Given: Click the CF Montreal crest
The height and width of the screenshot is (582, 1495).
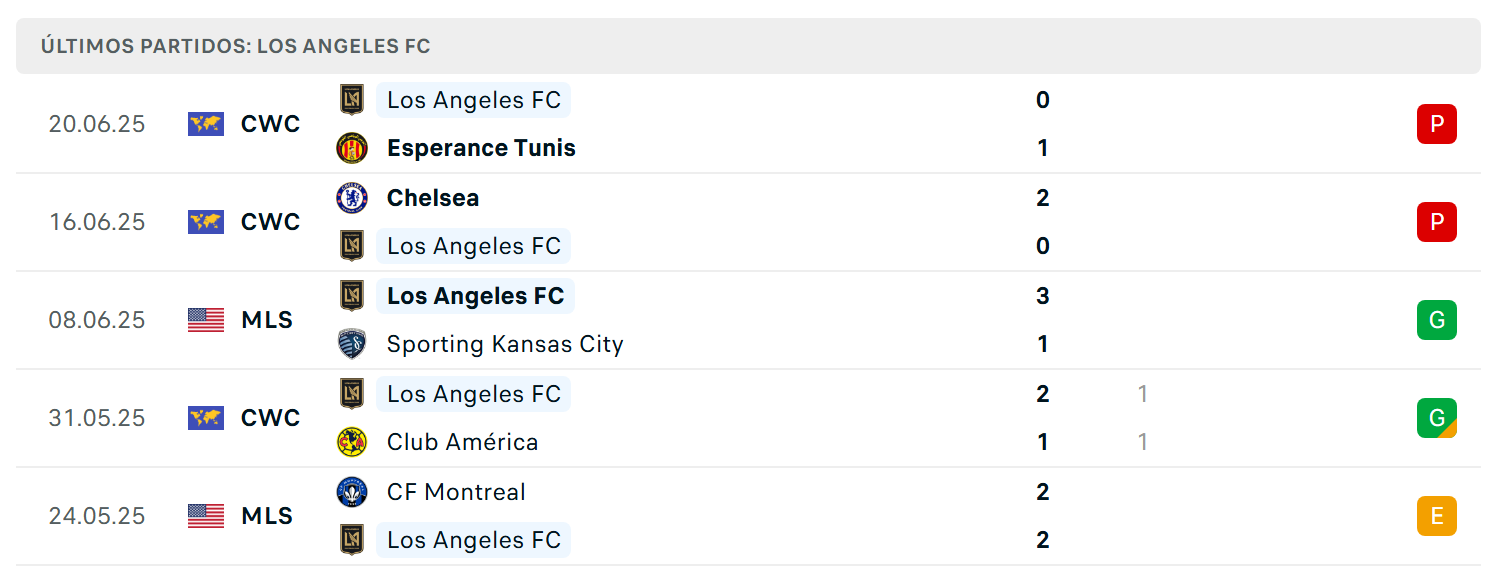Looking at the screenshot, I should pyautogui.click(x=352, y=492).
